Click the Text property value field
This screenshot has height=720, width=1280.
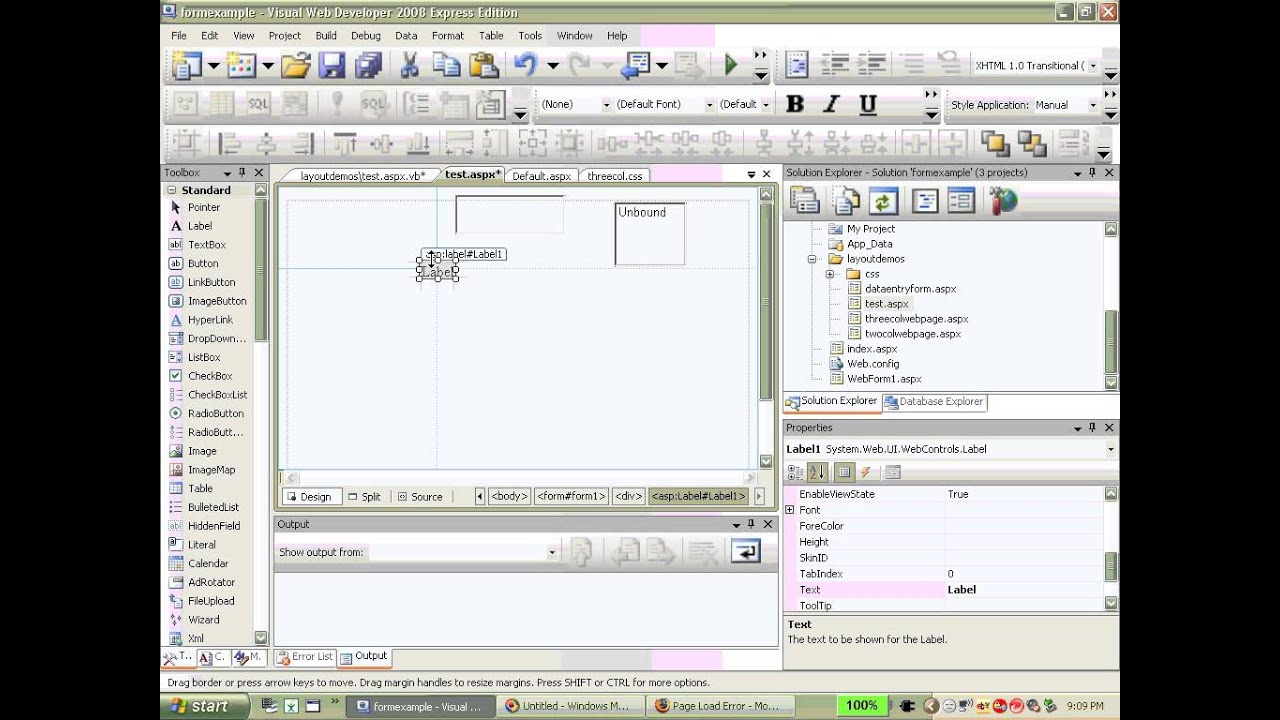pyautogui.click(x=1023, y=590)
